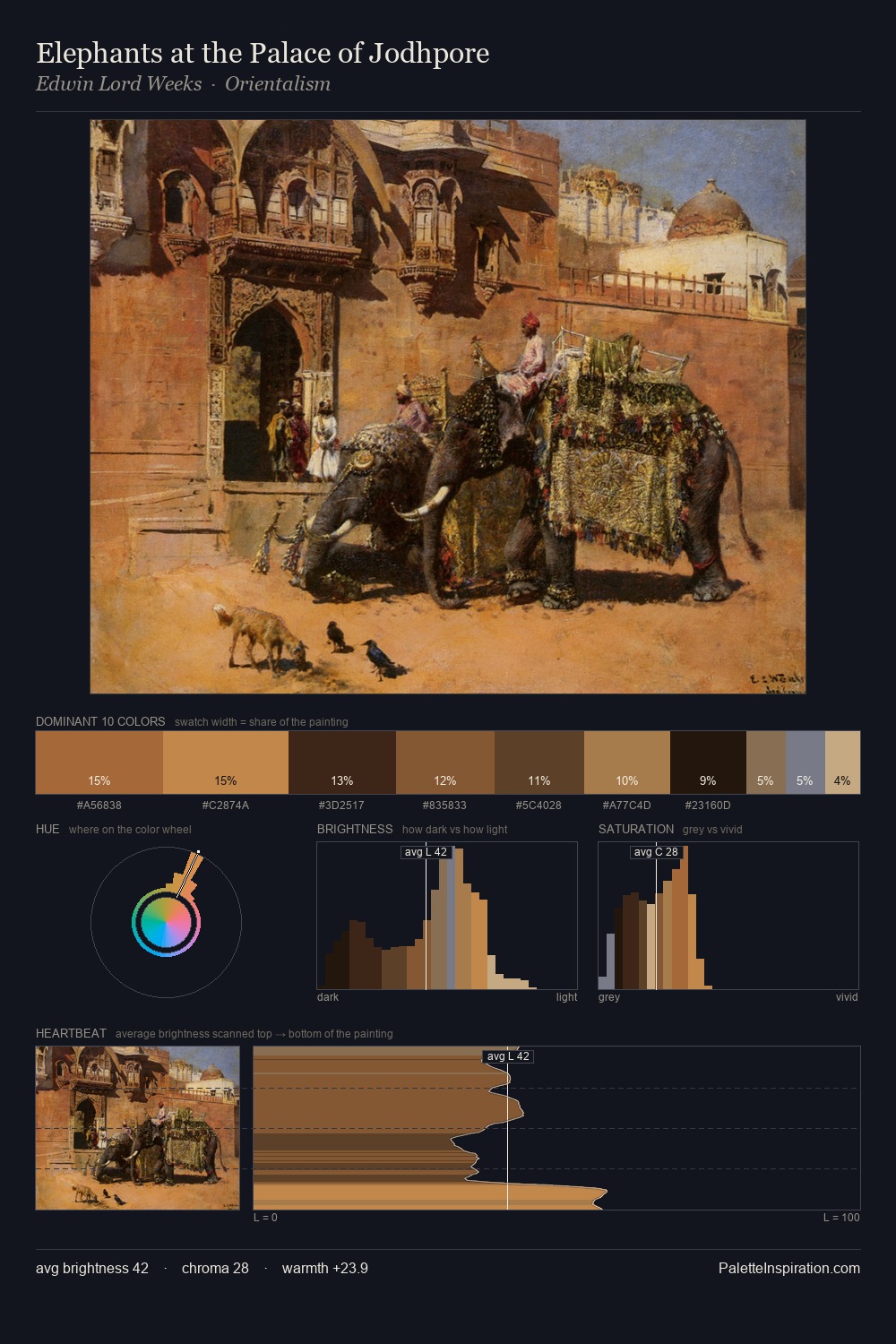
Task: Click the #5C4028 swatch labeled 11%
Action: (x=539, y=762)
